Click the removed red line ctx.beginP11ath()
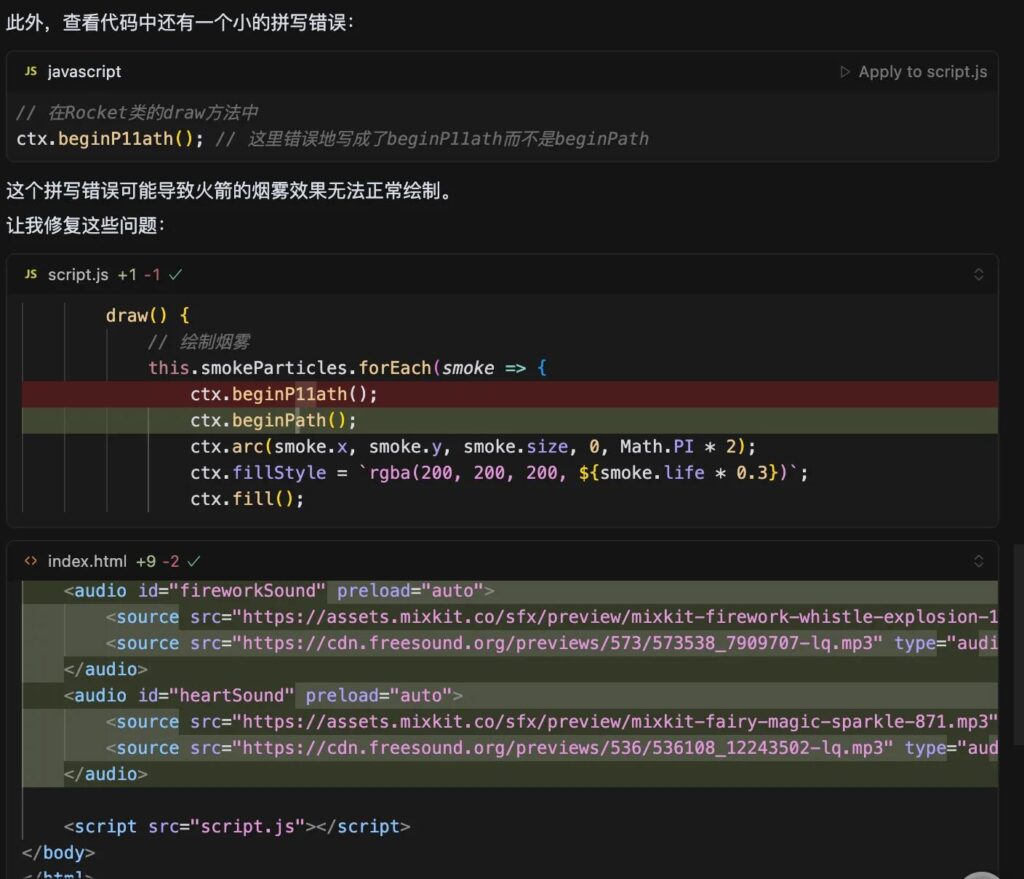Viewport: 1024px width, 879px height. tap(284, 394)
